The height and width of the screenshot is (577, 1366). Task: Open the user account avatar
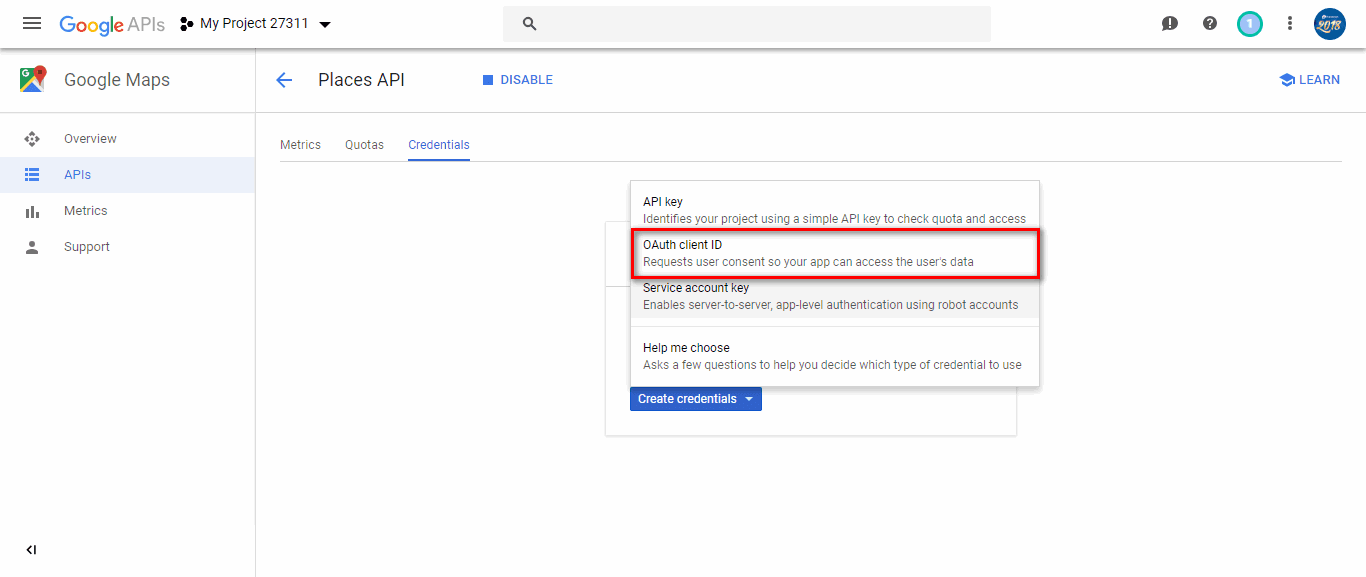point(1330,24)
